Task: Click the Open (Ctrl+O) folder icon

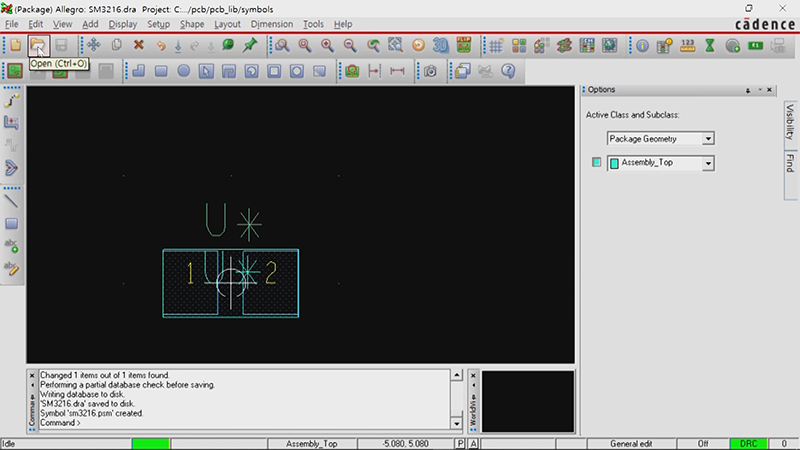Action: (x=38, y=45)
